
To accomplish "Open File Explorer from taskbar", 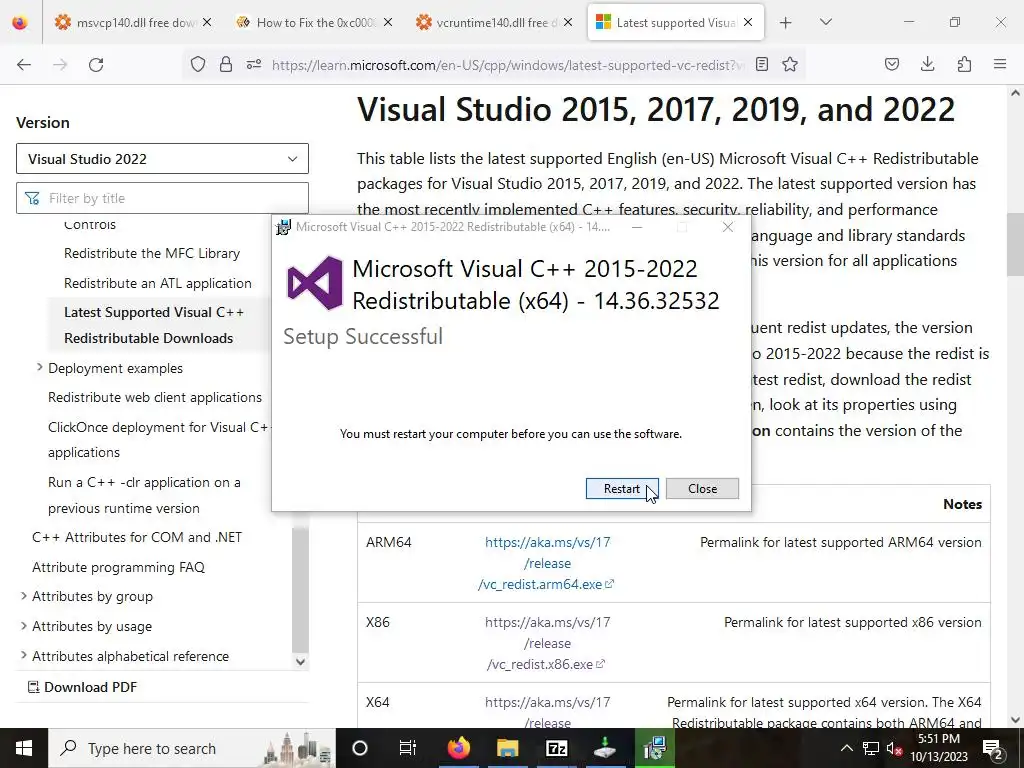I will (507, 748).
